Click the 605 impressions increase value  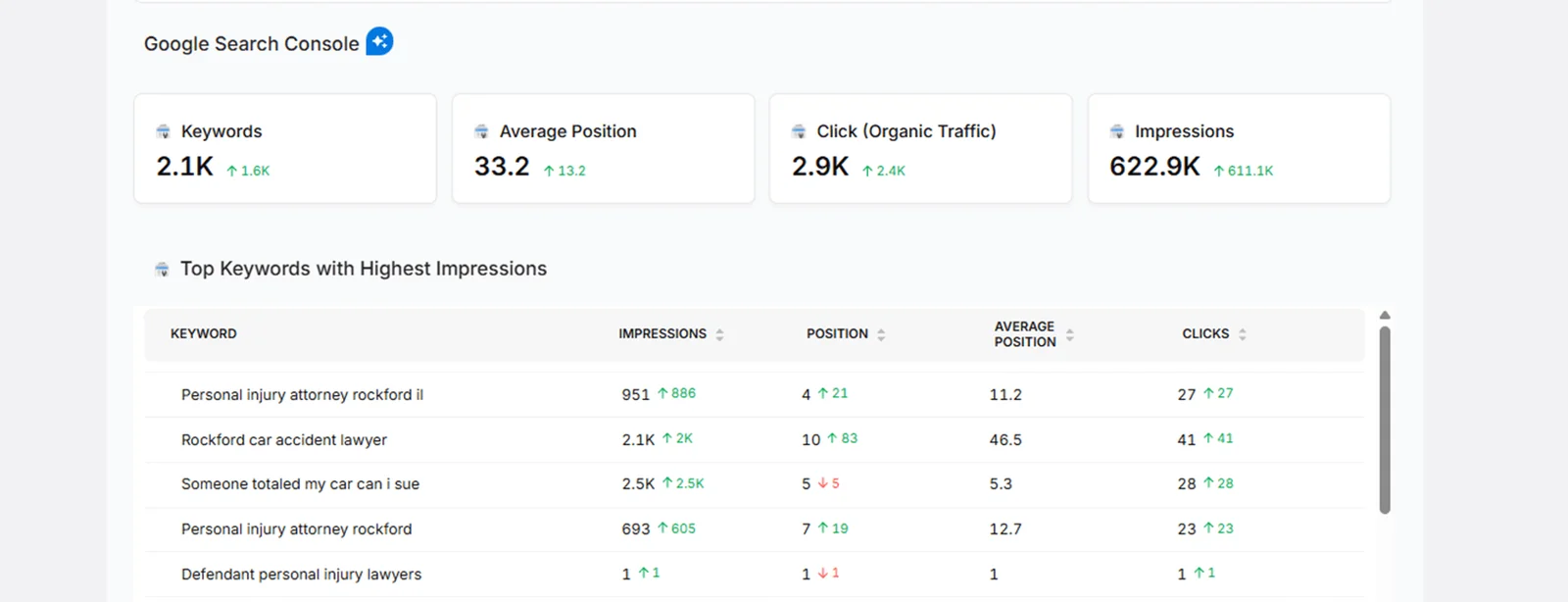677,528
